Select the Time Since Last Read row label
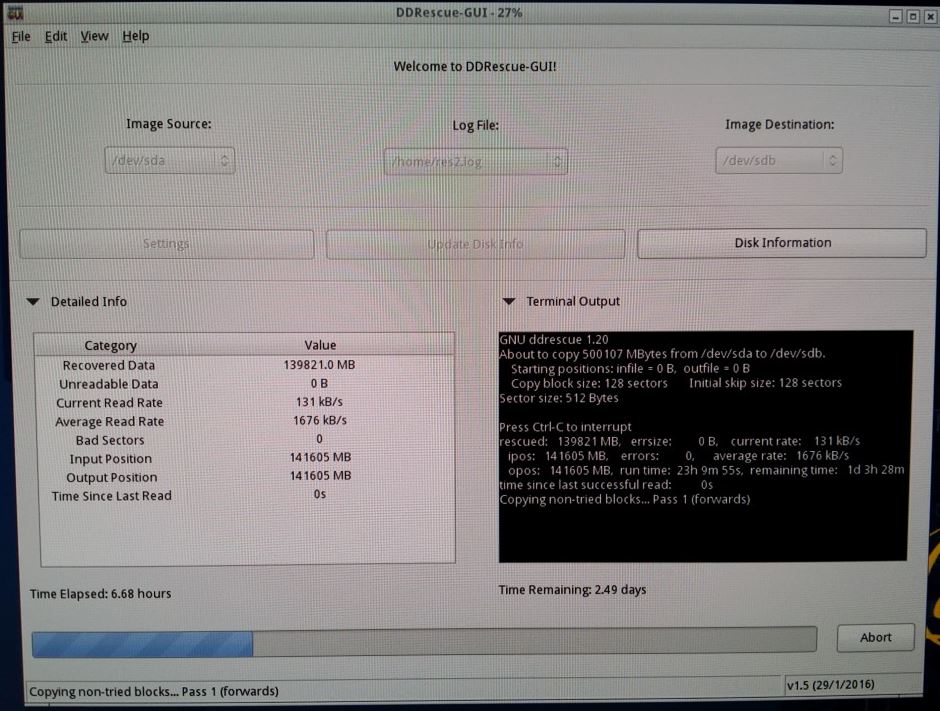 112,496
